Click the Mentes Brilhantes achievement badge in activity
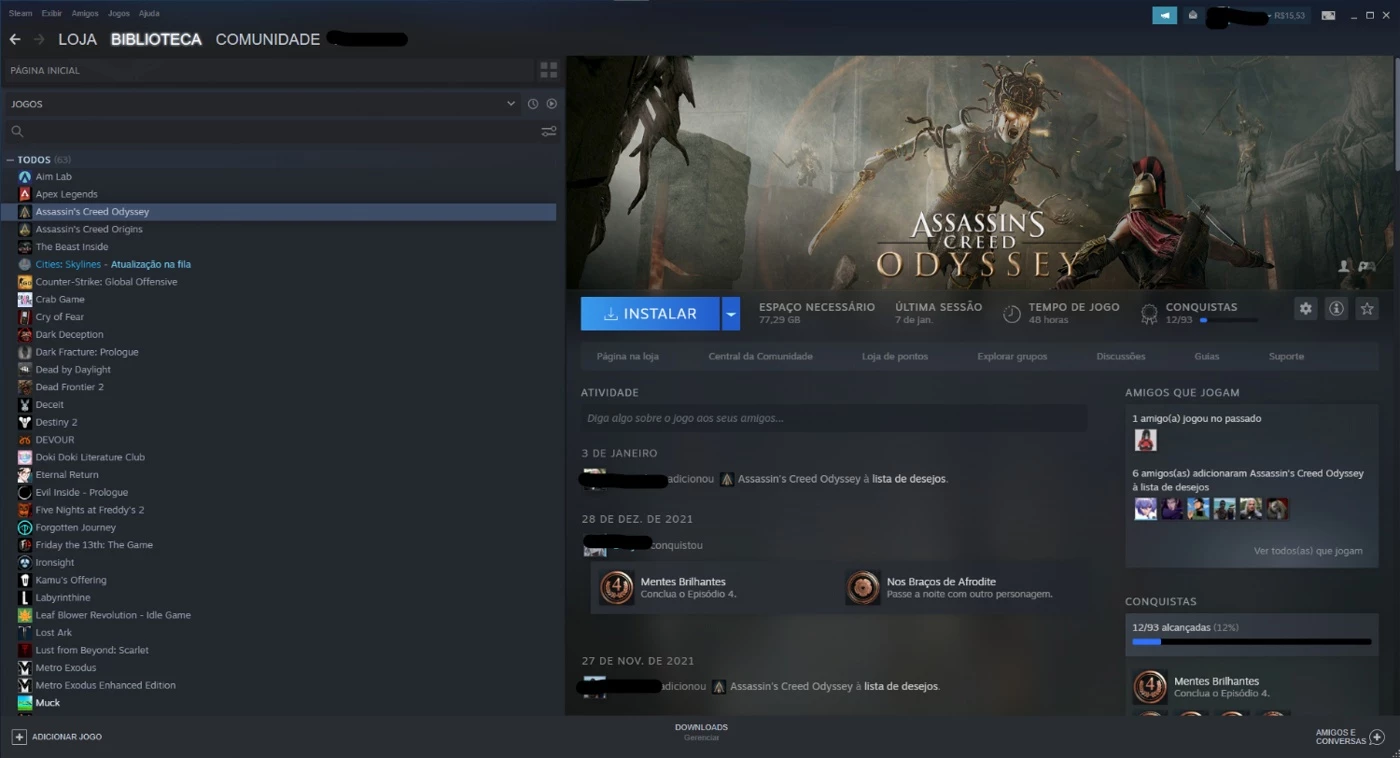 [617, 588]
